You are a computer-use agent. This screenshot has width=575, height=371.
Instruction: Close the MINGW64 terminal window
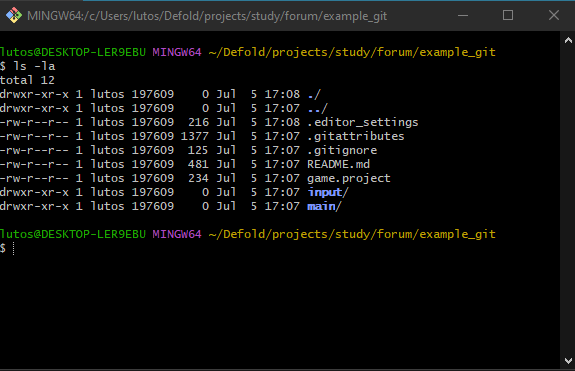tap(554, 15)
